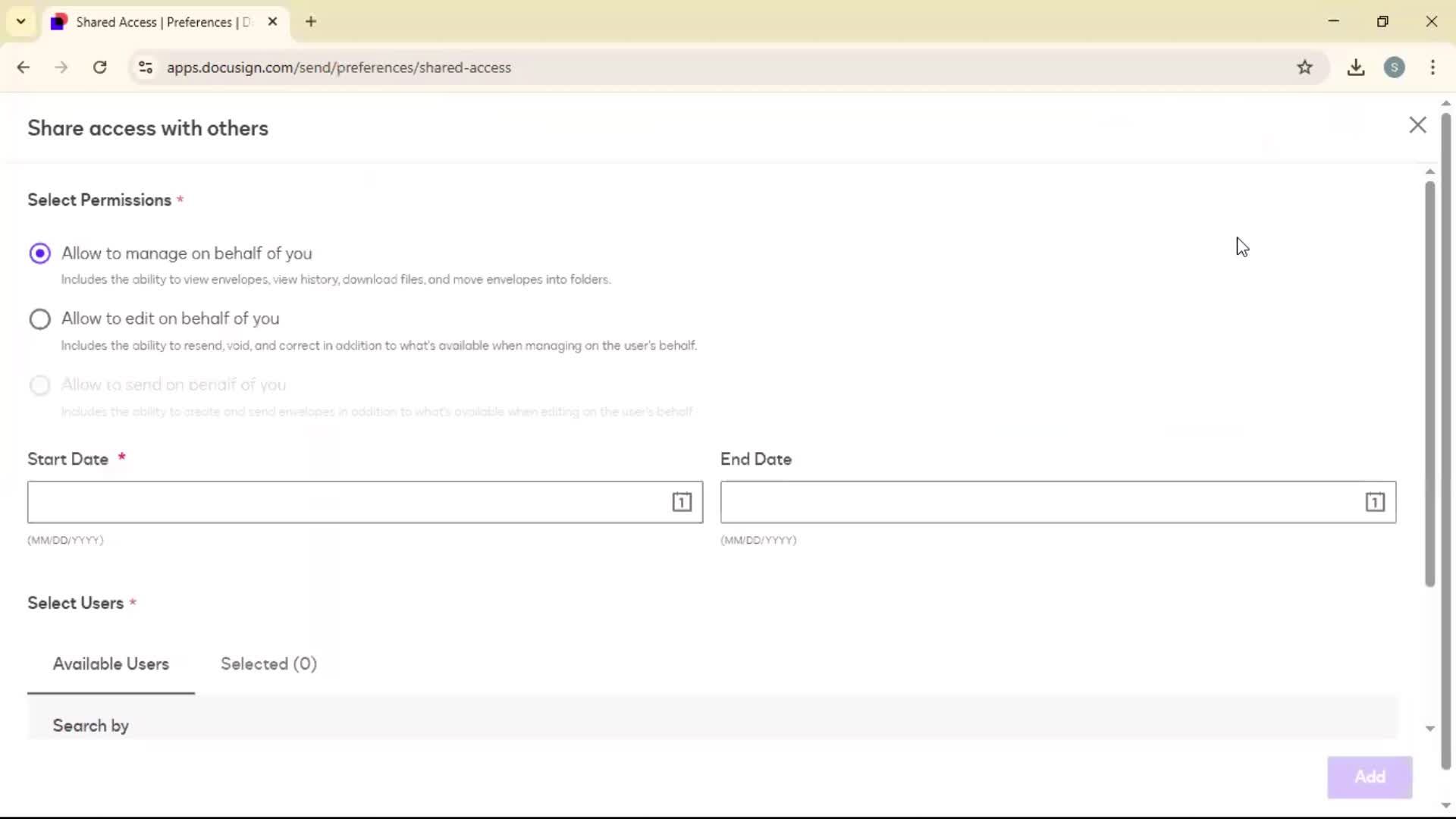The width and height of the screenshot is (1456, 819).
Task: Restore down the browser window
Action: (x=1382, y=21)
